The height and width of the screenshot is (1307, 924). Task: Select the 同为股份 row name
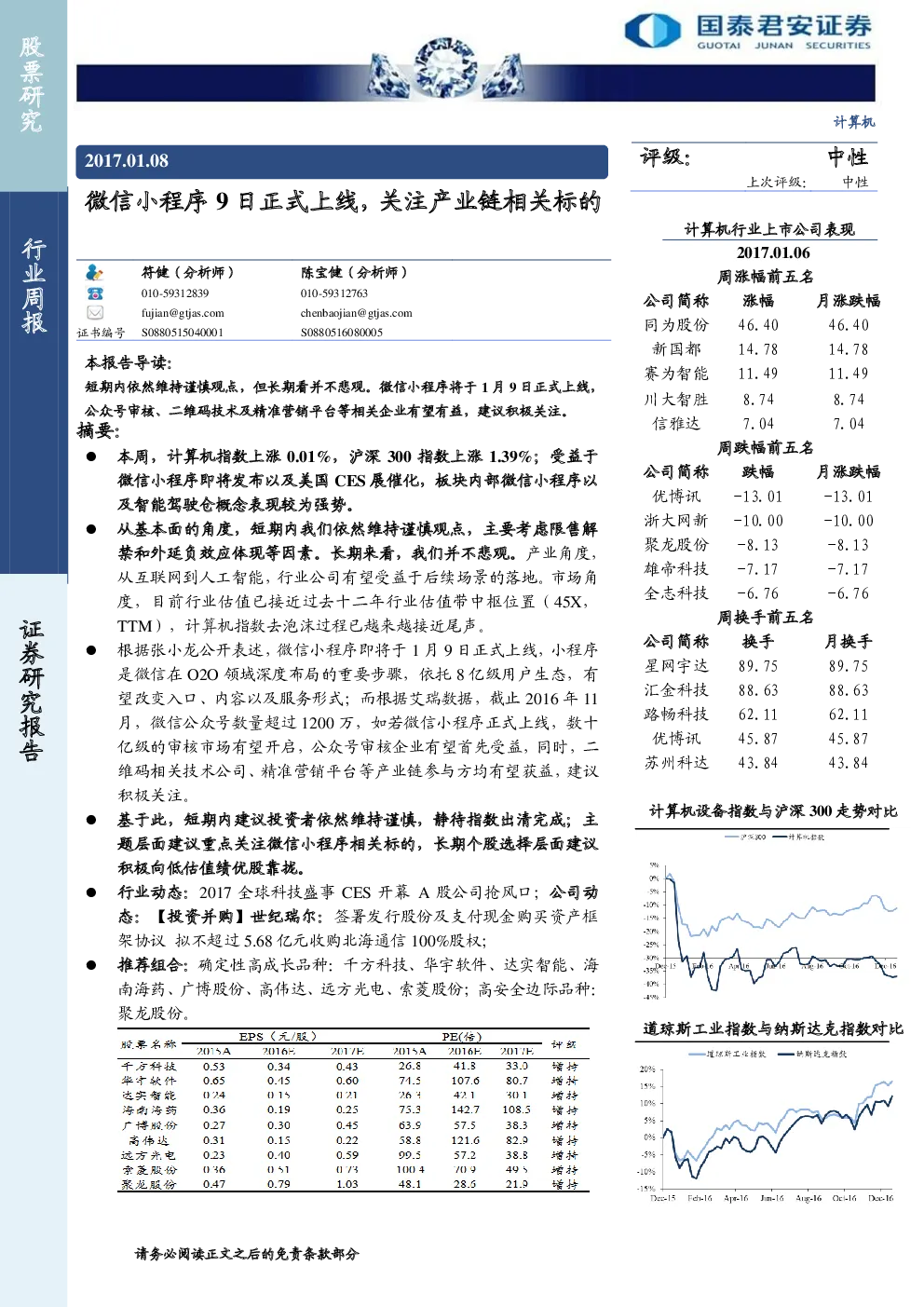(x=676, y=325)
